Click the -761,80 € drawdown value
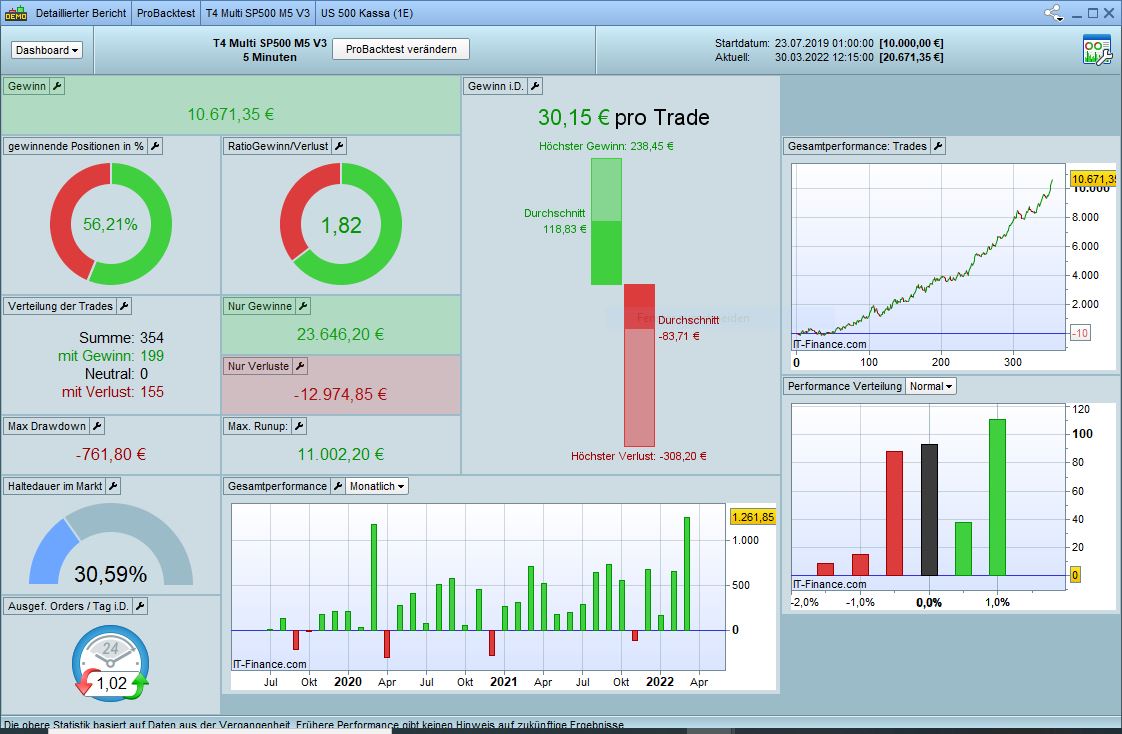1122x734 pixels. point(111,454)
